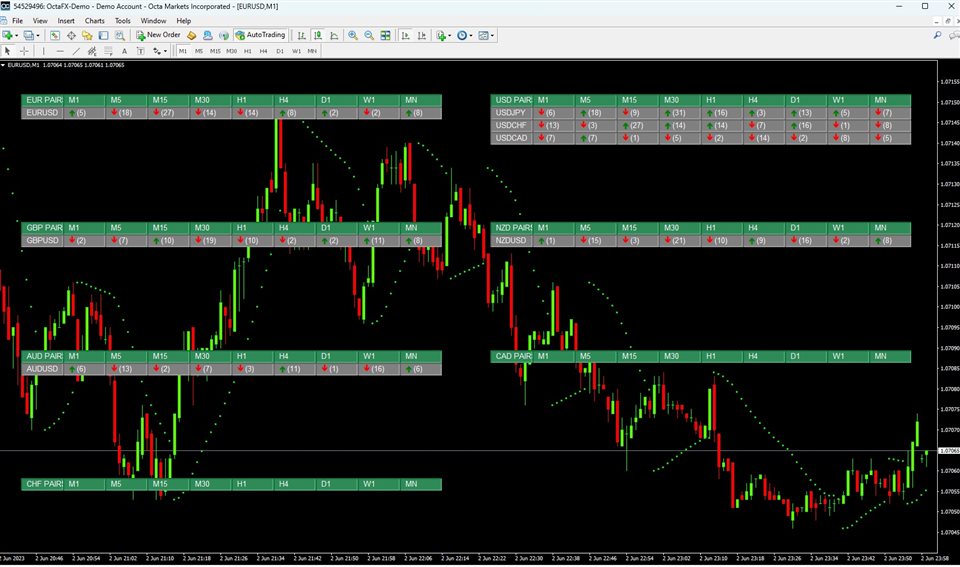Switch chart to line chart view
960x567 pixels.
(x=334, y=36)
